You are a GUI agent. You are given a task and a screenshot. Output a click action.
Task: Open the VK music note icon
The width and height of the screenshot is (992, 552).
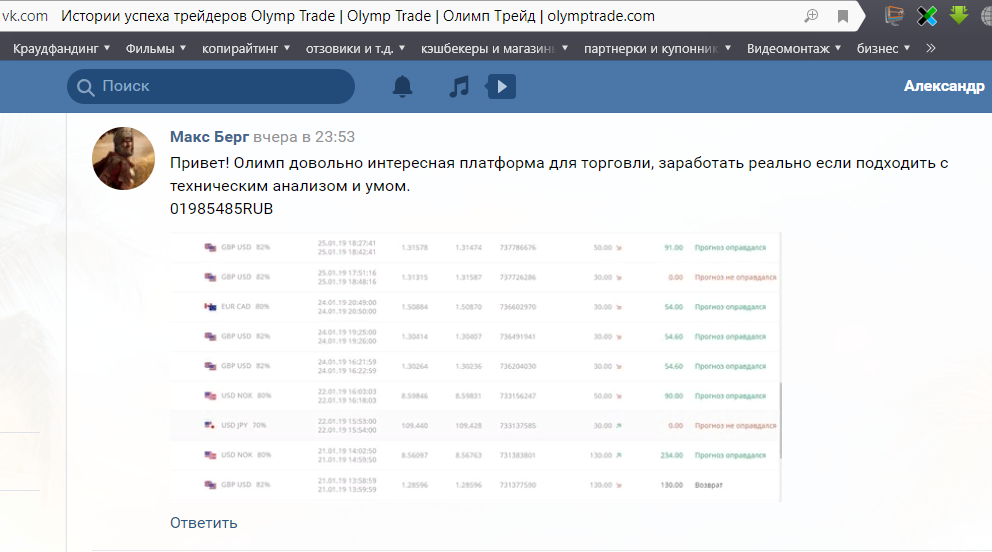[459, 86]
